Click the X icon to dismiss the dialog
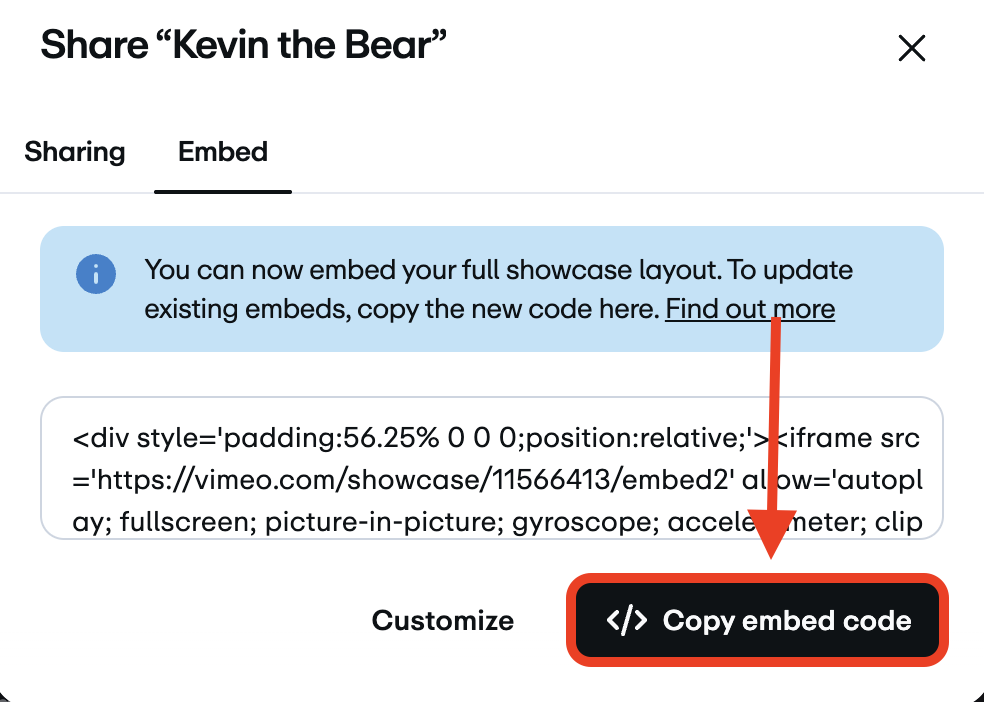 pyautogui.click(x=911, y=47)
